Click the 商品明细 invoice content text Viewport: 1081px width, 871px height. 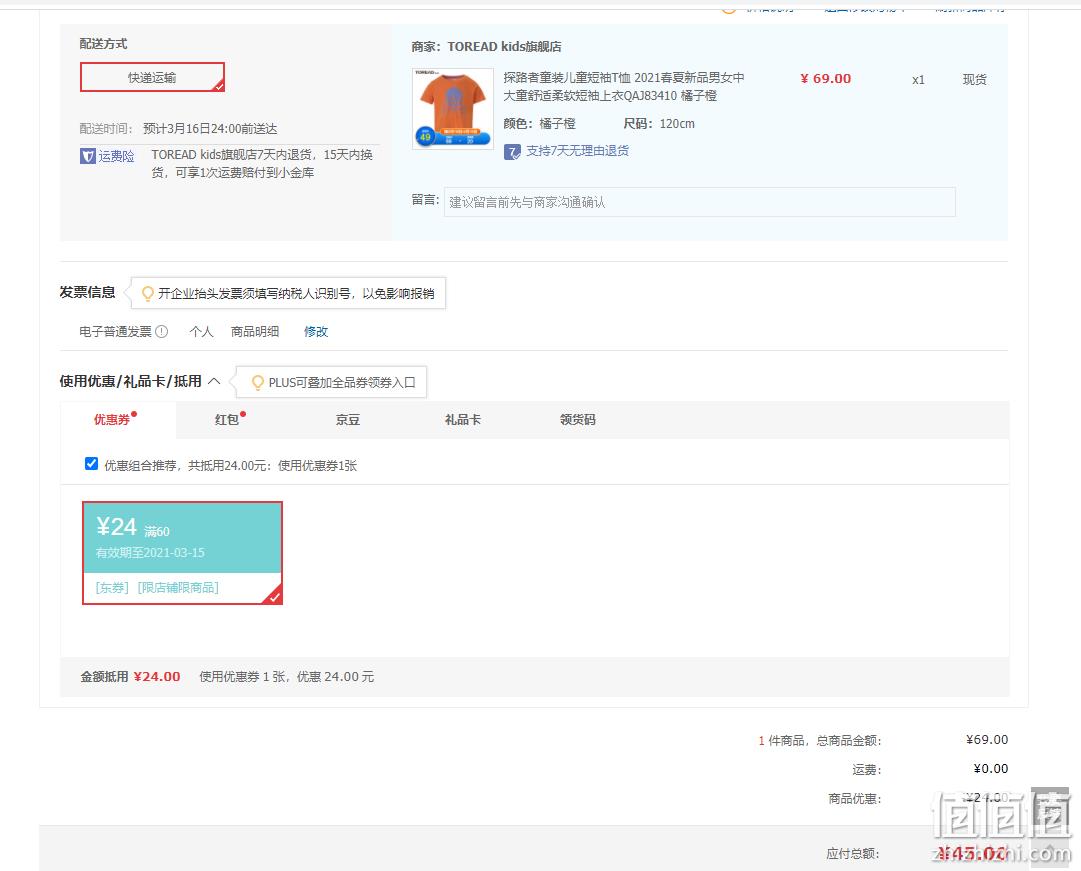tap(255, 332)
